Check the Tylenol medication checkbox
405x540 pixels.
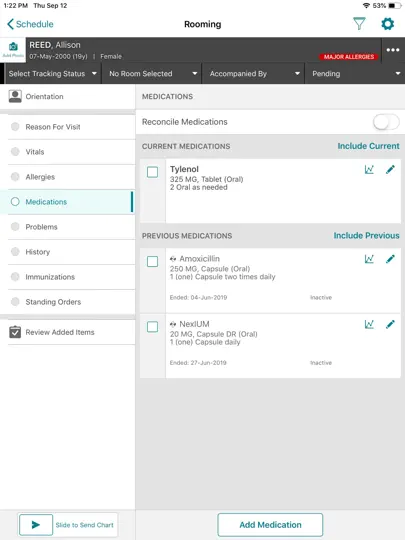[x=153, y=172]
